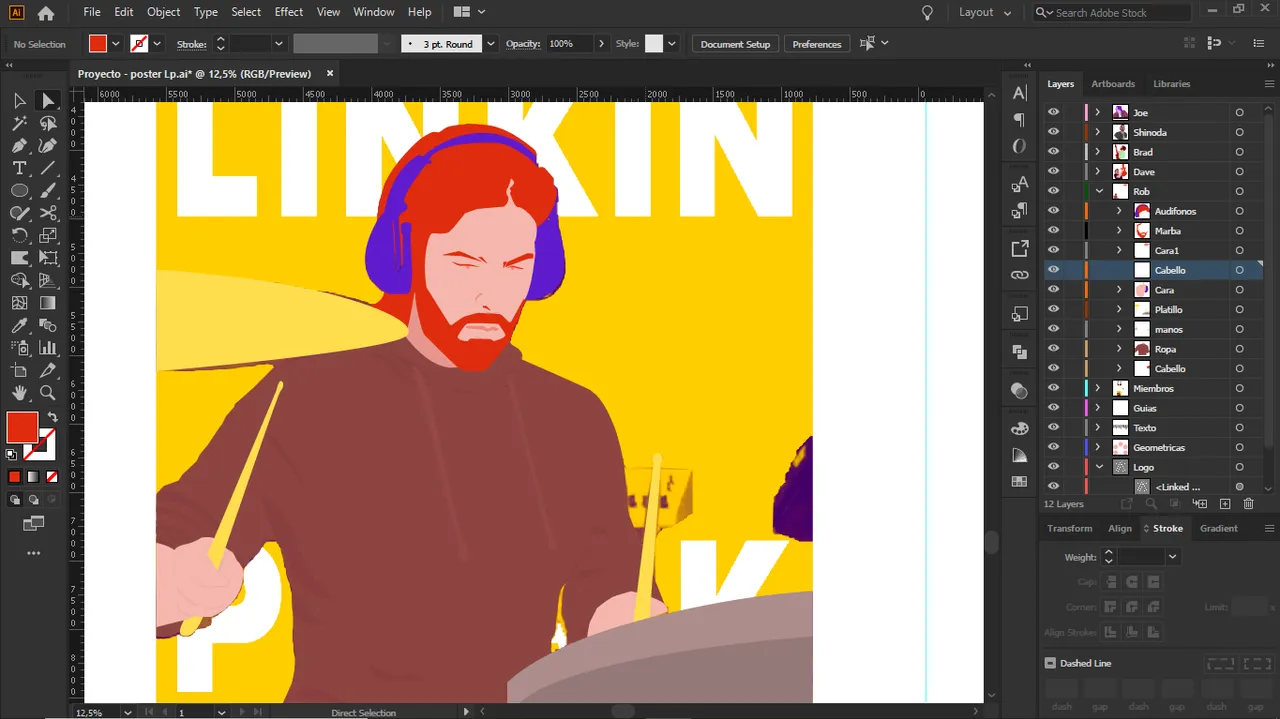This screenshot has width=1280, height=719.
Task: Click the control bar stroke color swatch
Action: pyautogui.click(x=139, y=44)
